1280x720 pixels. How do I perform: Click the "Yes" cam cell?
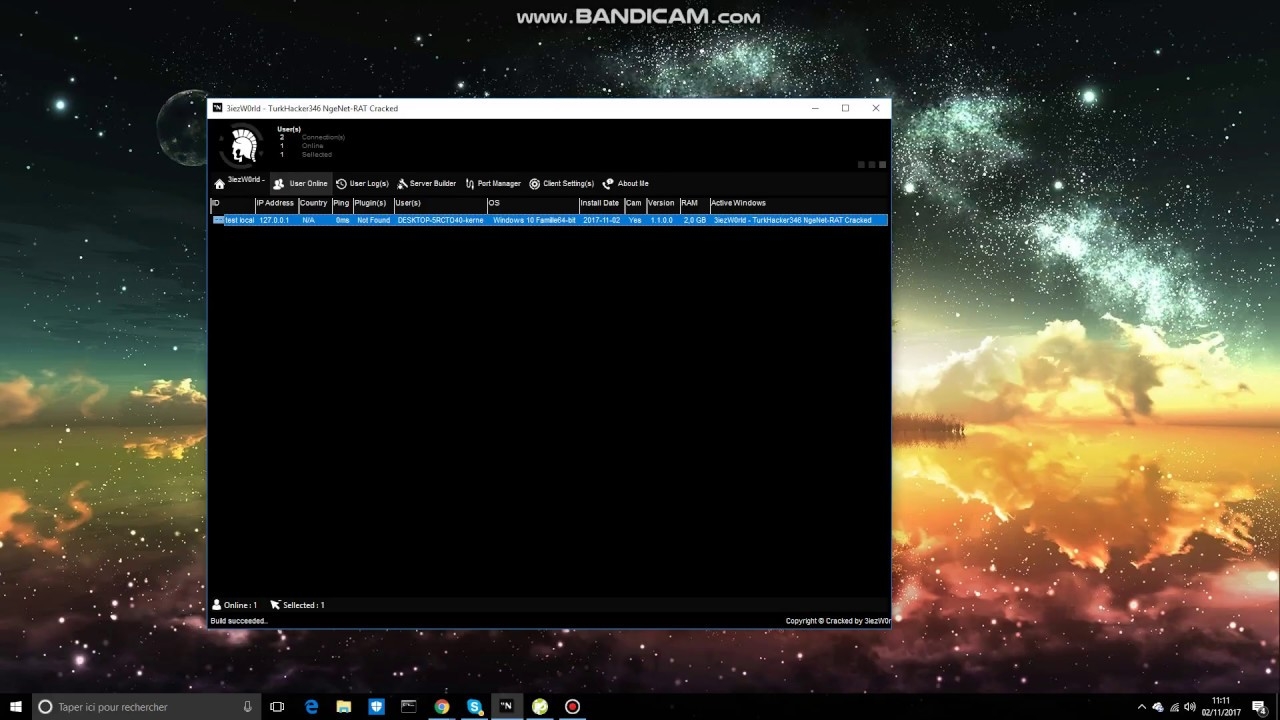coord(635,220)
